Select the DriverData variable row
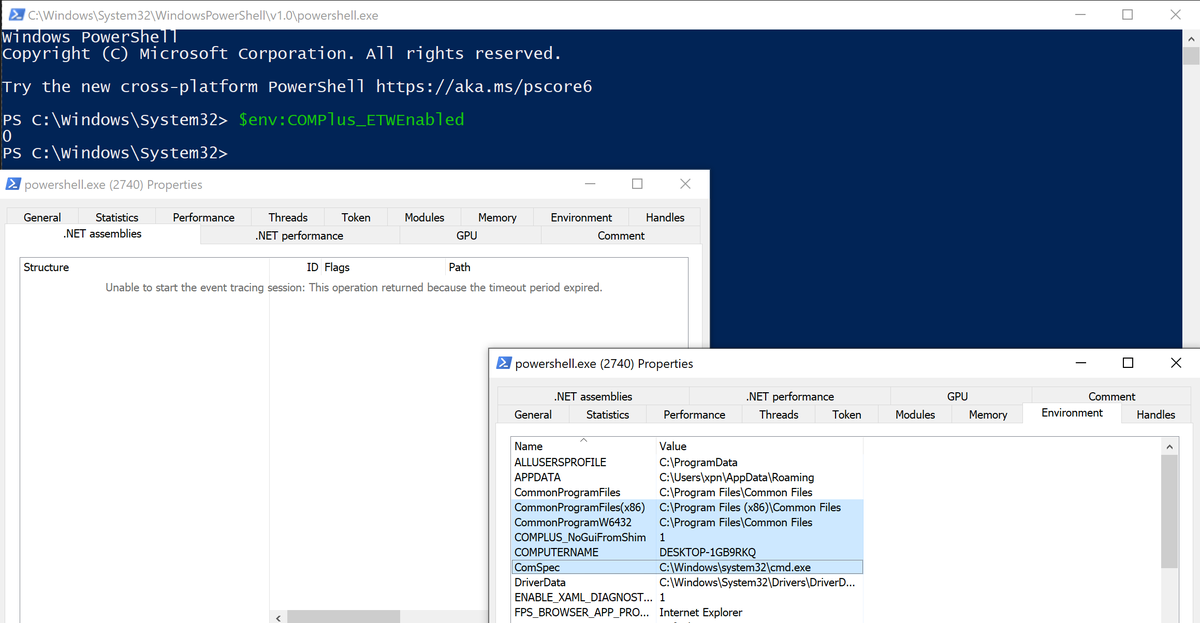Image resolution: width=1200 pixels, height=623 pixels. [687, 582]
